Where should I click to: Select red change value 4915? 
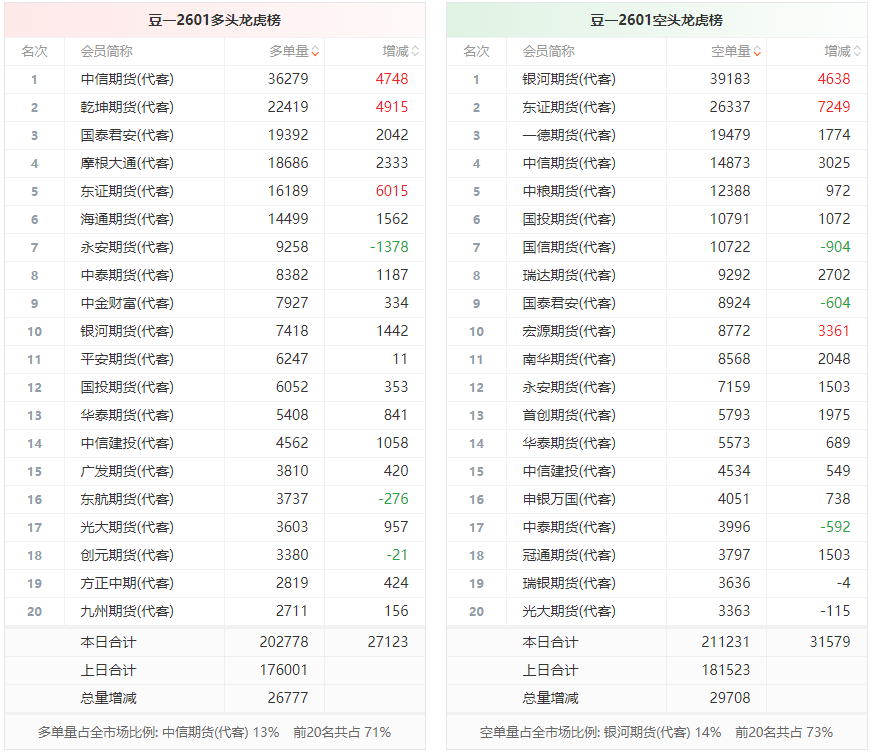392,107
